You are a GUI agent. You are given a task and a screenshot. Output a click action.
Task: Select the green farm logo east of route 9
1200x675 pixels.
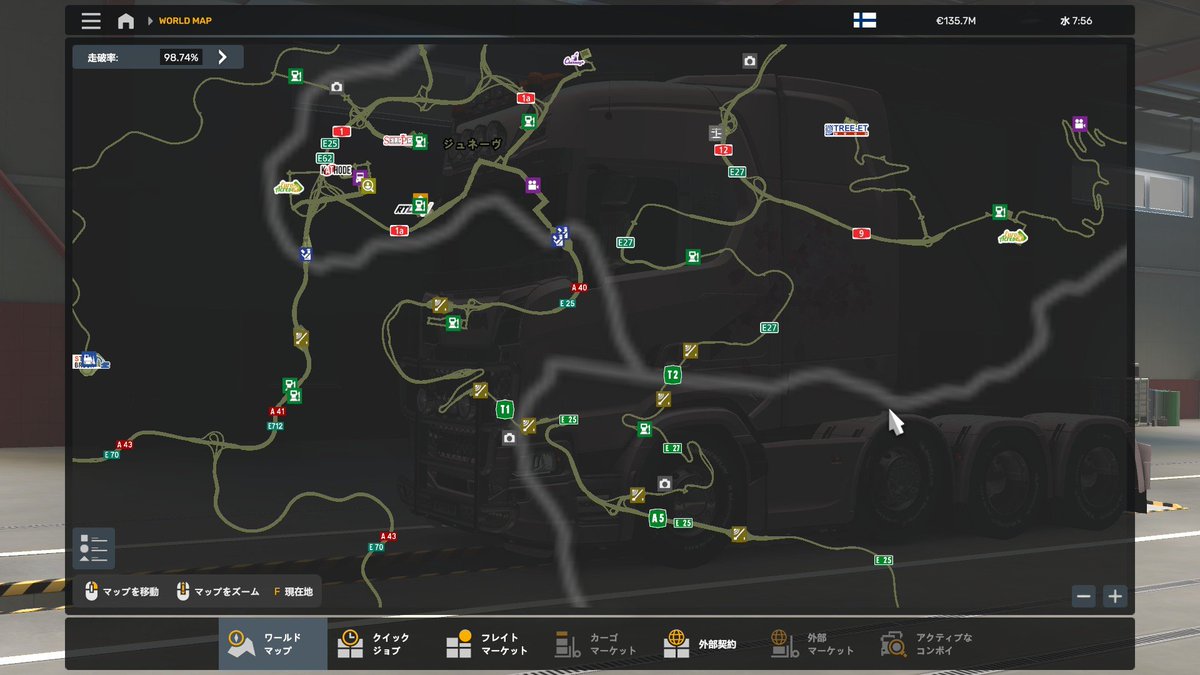(x=1013, y=236)
